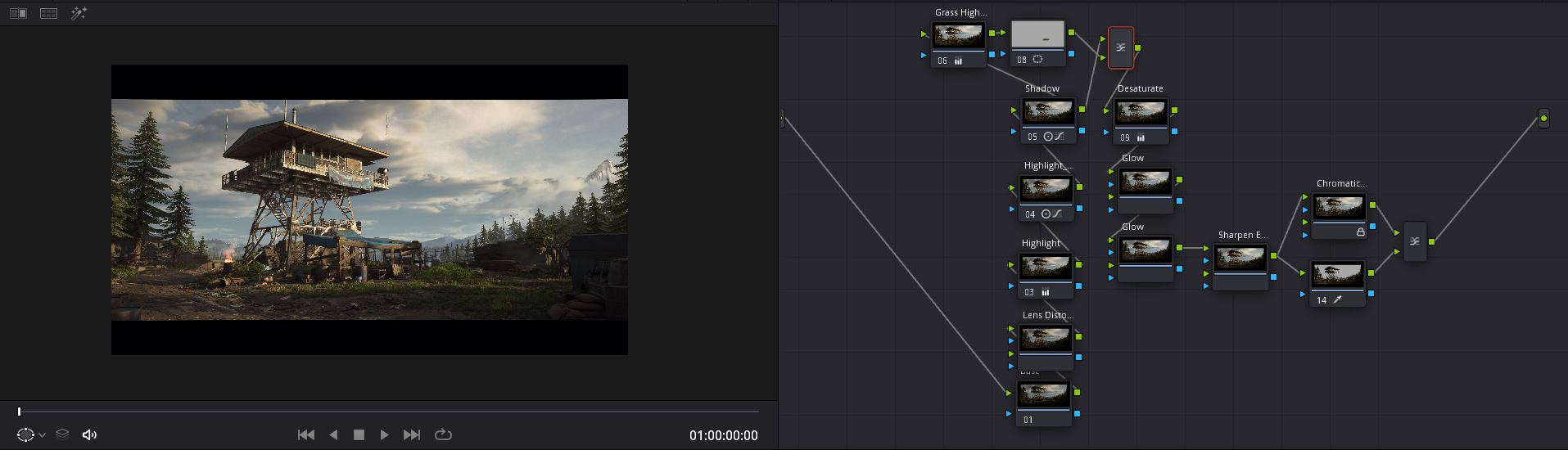1568x450 pixels.
Task: Click green output of the red-outlined mixer
Action: pyautogui.click(x=1137, y=47)
